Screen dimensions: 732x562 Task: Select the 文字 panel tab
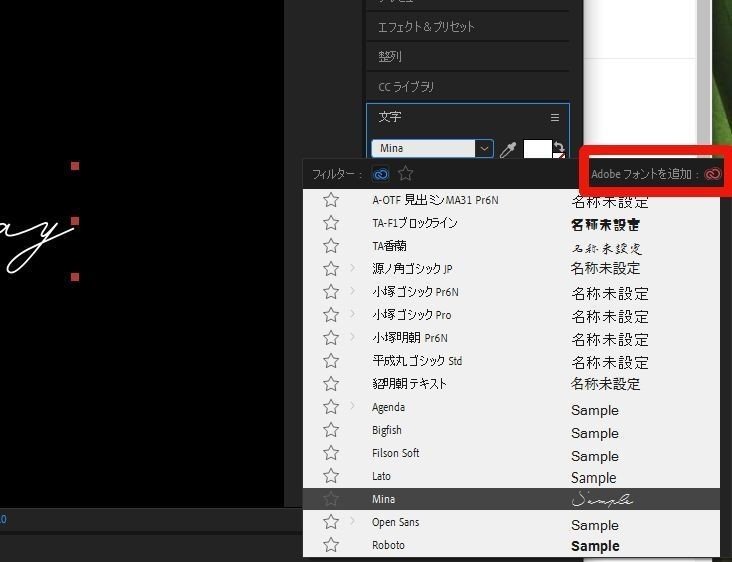390,117
